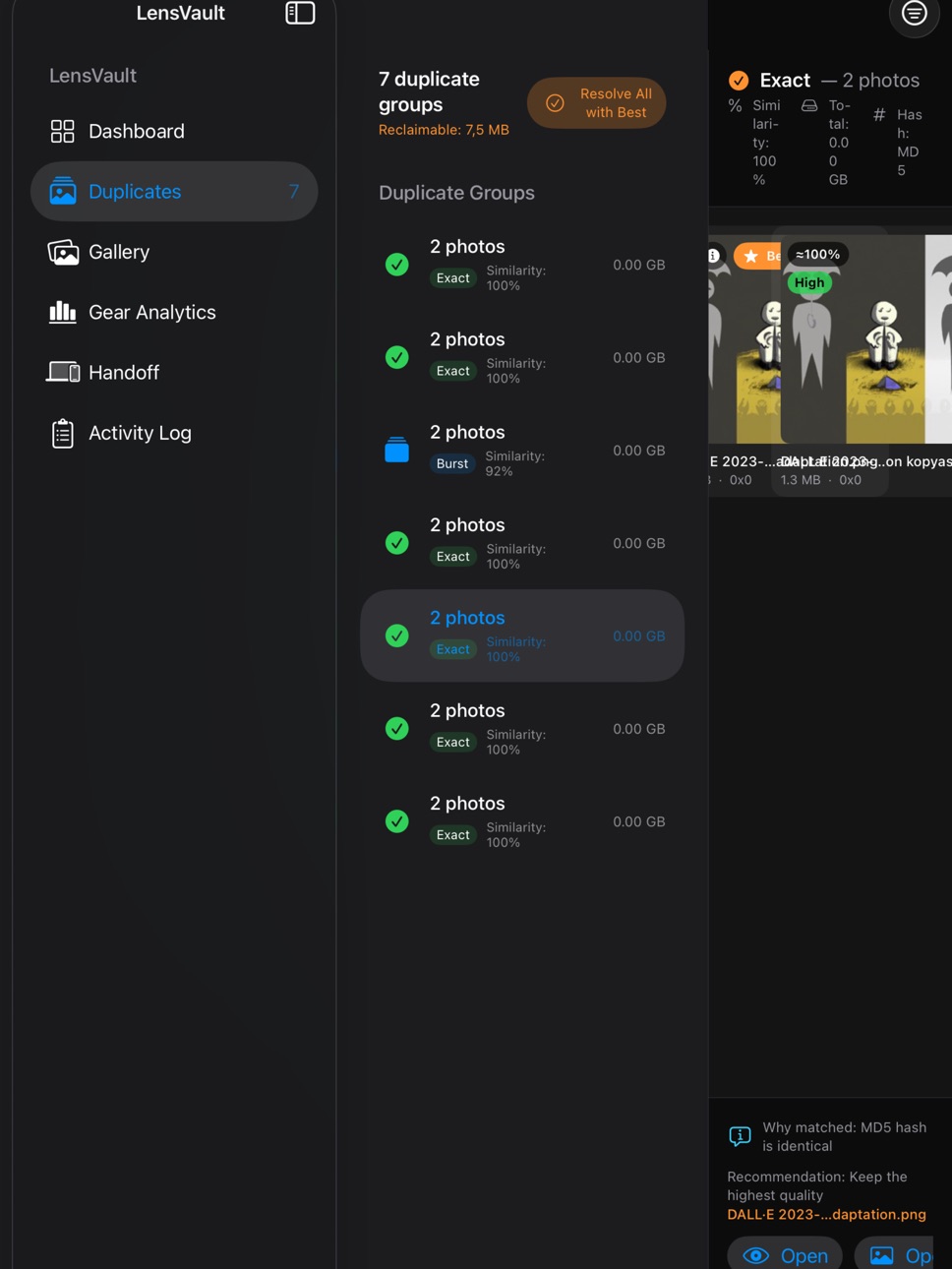Image resolution: width=952 pixels, height=1269 pixels.
Task: Click the green check on highlighted group
Action: tap(396, 635)
